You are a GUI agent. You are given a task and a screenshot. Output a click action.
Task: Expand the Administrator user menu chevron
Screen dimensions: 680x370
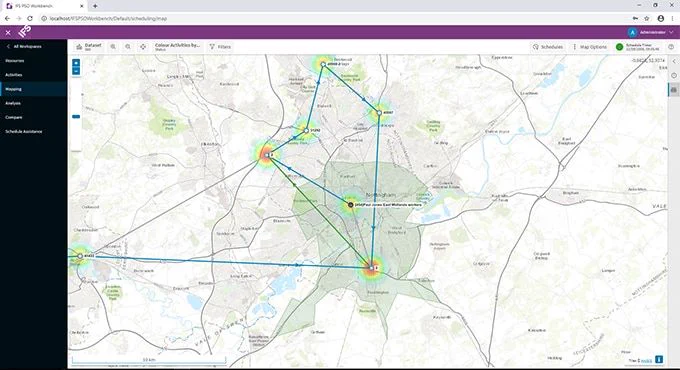pyautogui.click(x=671, y=33)
